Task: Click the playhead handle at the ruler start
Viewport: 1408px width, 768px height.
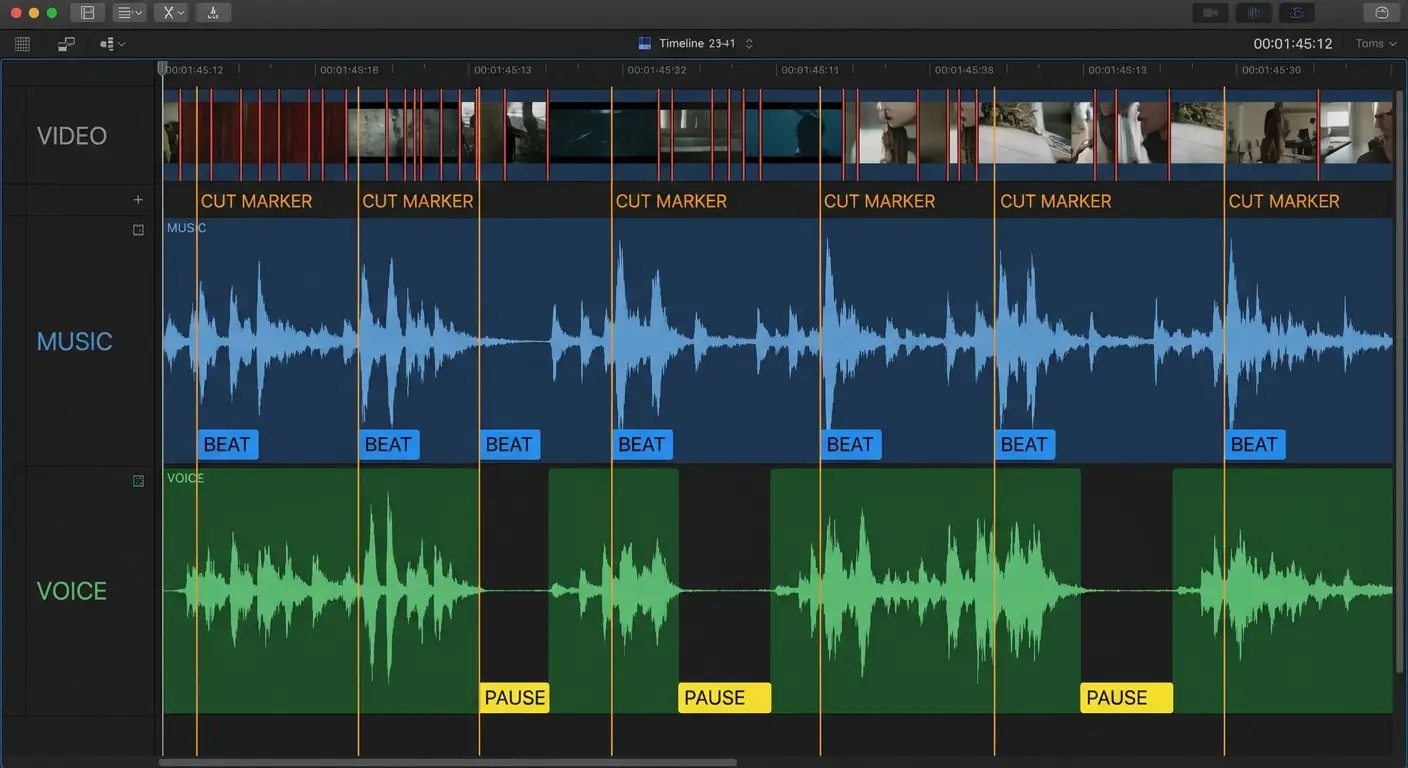Action: click(x=162, y=69)
